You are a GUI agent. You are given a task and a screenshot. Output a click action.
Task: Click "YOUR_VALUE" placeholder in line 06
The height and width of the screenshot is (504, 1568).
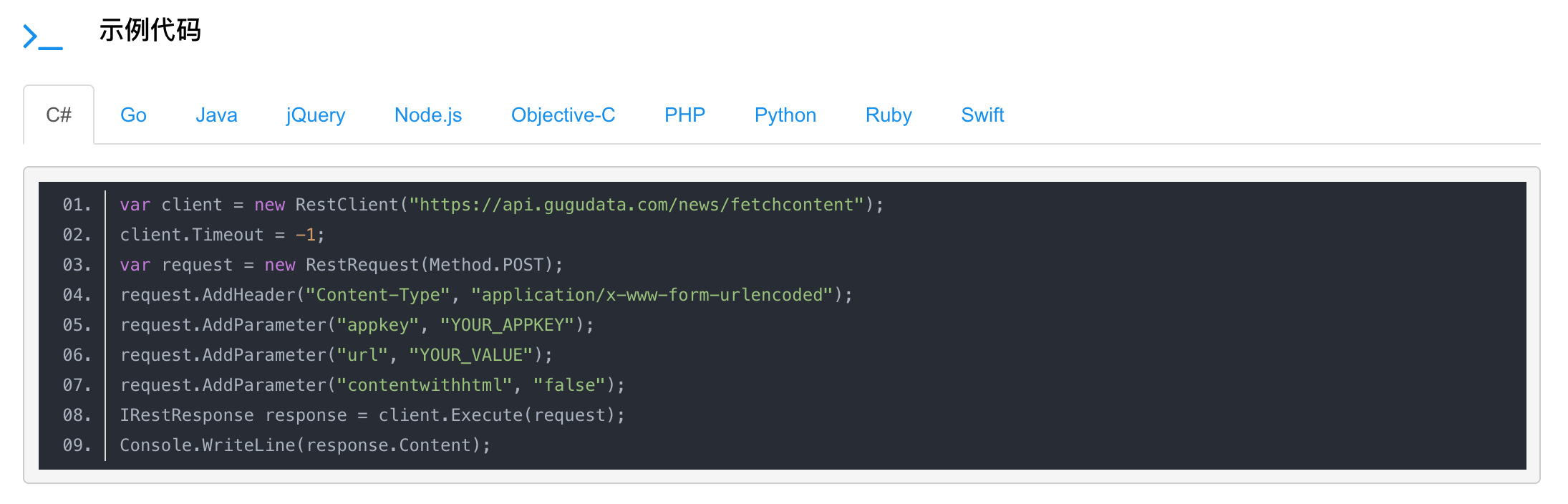(x=471, y=355)
